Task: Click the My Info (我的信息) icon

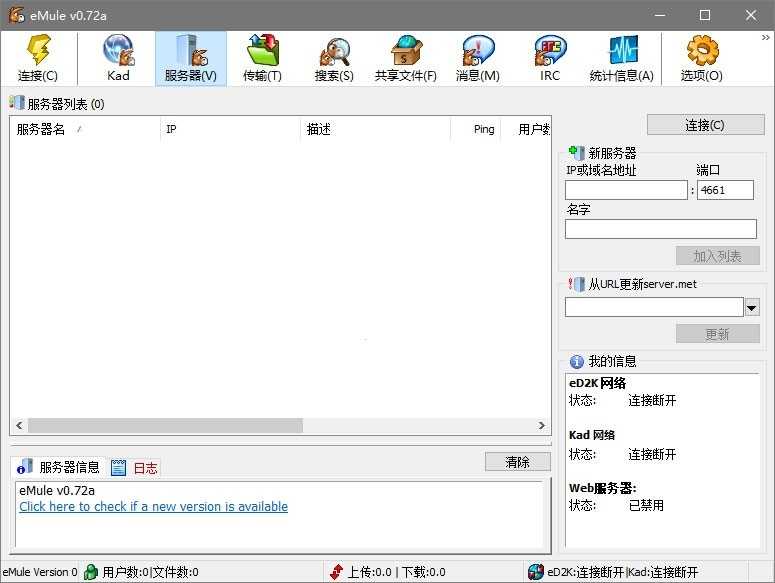Action: tap(576, 362)
